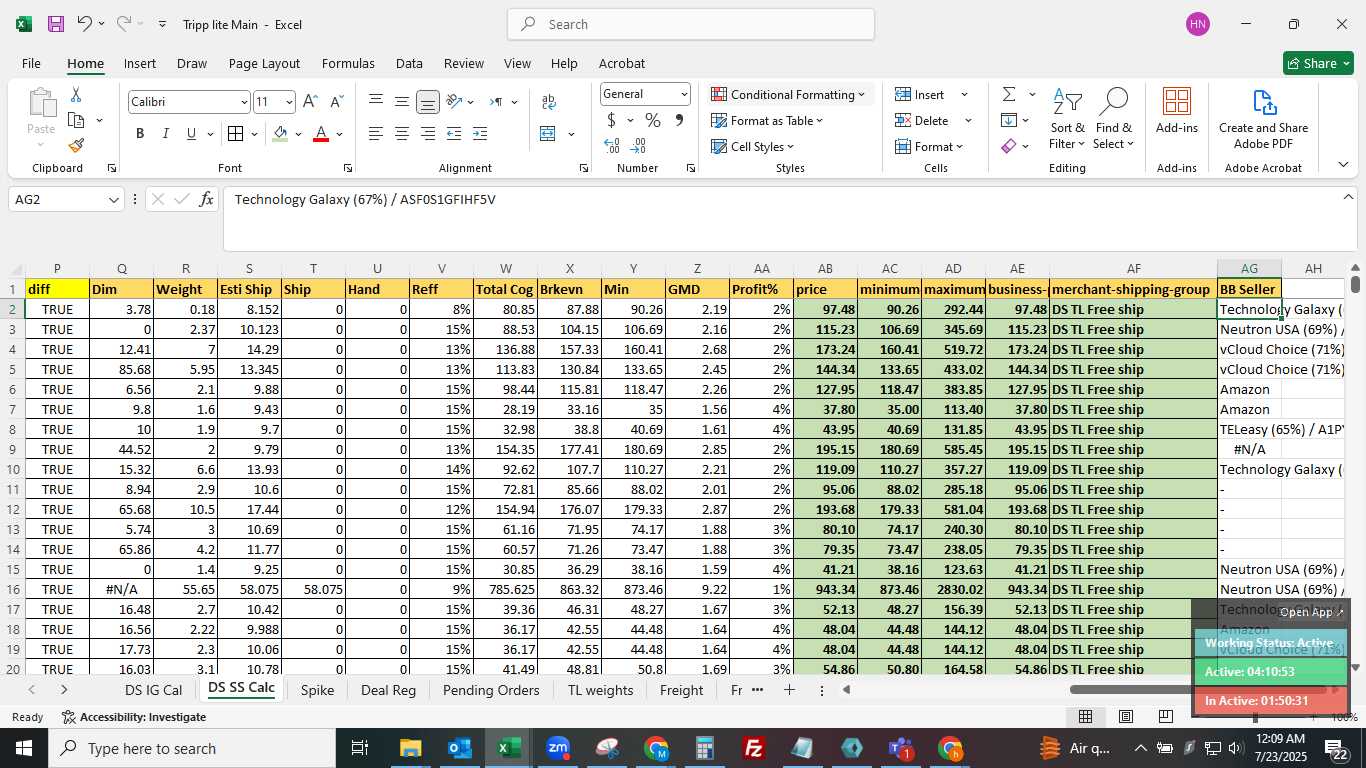Screen dimensions: 1366x768
Task: Click the Font Color red A swatch
Action: [321, 133]
